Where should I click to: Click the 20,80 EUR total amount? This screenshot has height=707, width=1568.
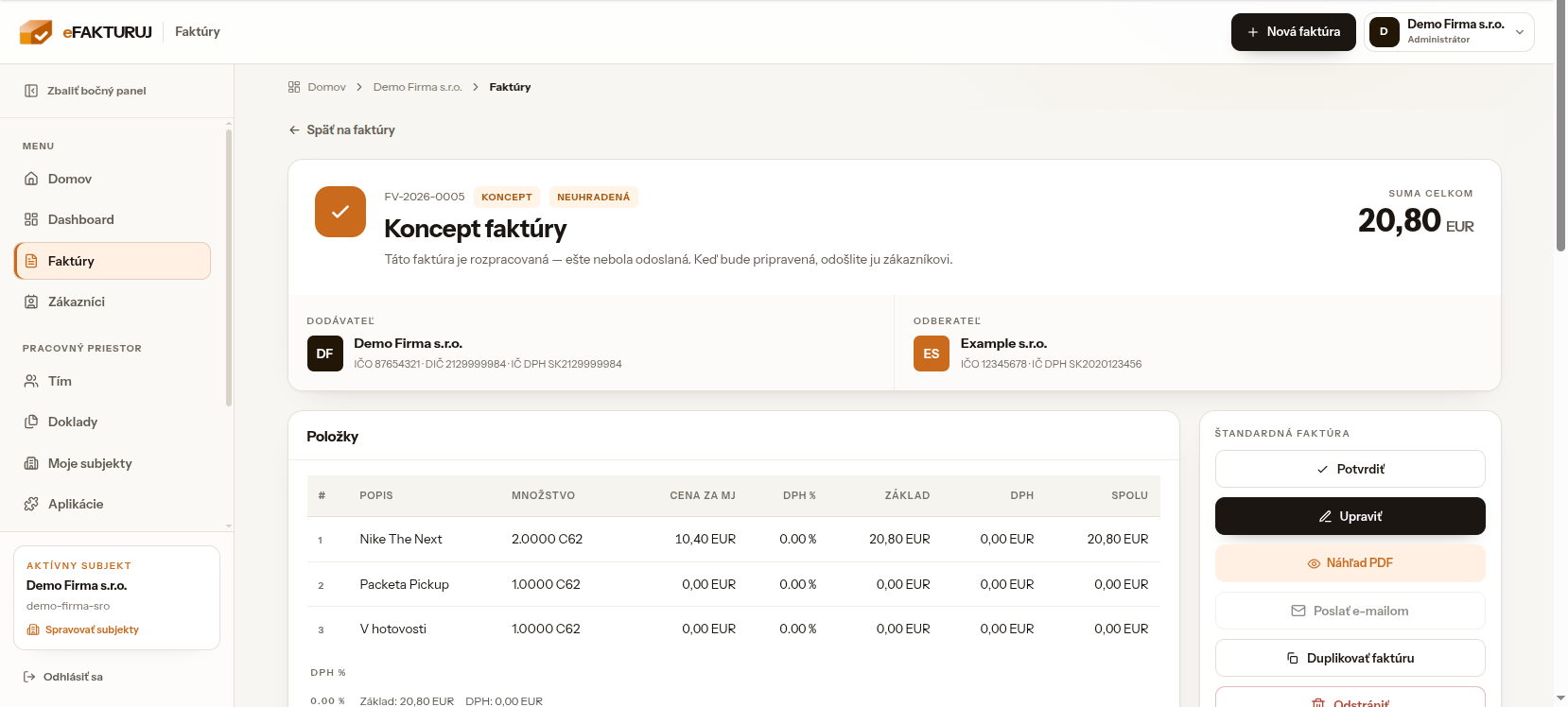(1416, 221)
